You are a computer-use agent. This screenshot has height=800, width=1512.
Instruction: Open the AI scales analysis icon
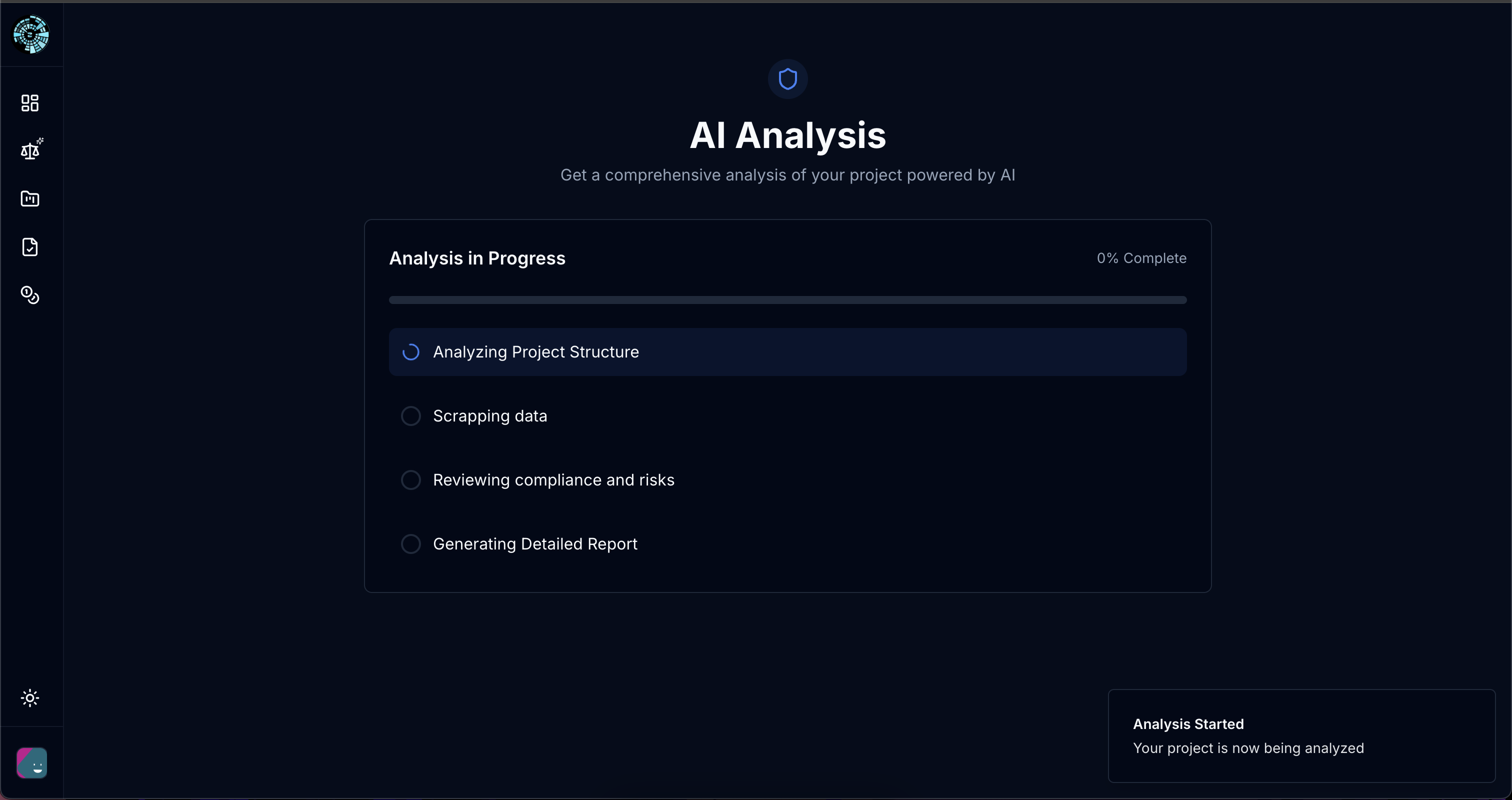tap(30, 151)
